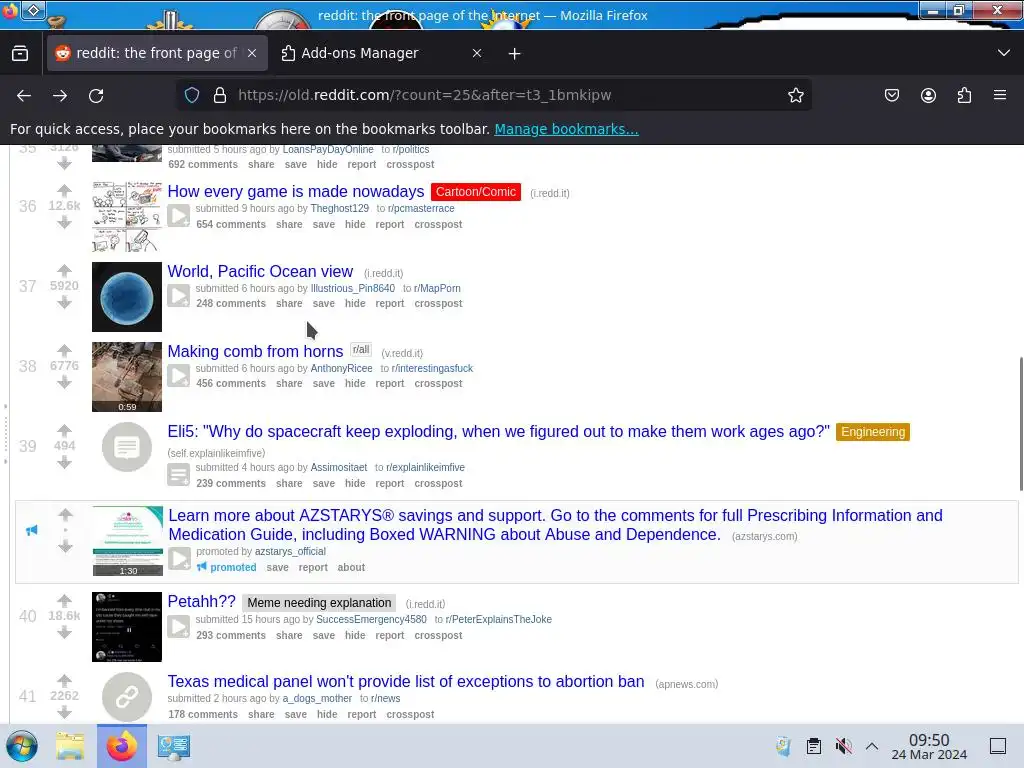Expand video of AZSTARYS promoted post
The width and height of the screenshot is (1024, 768).
[x=180, y=558]
